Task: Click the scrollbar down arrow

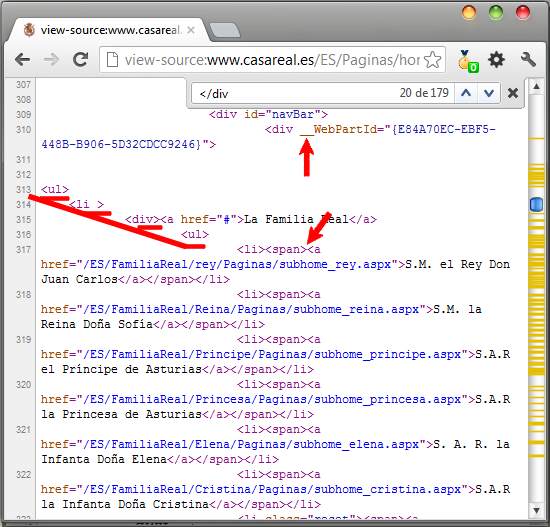Action: (536, 510)
